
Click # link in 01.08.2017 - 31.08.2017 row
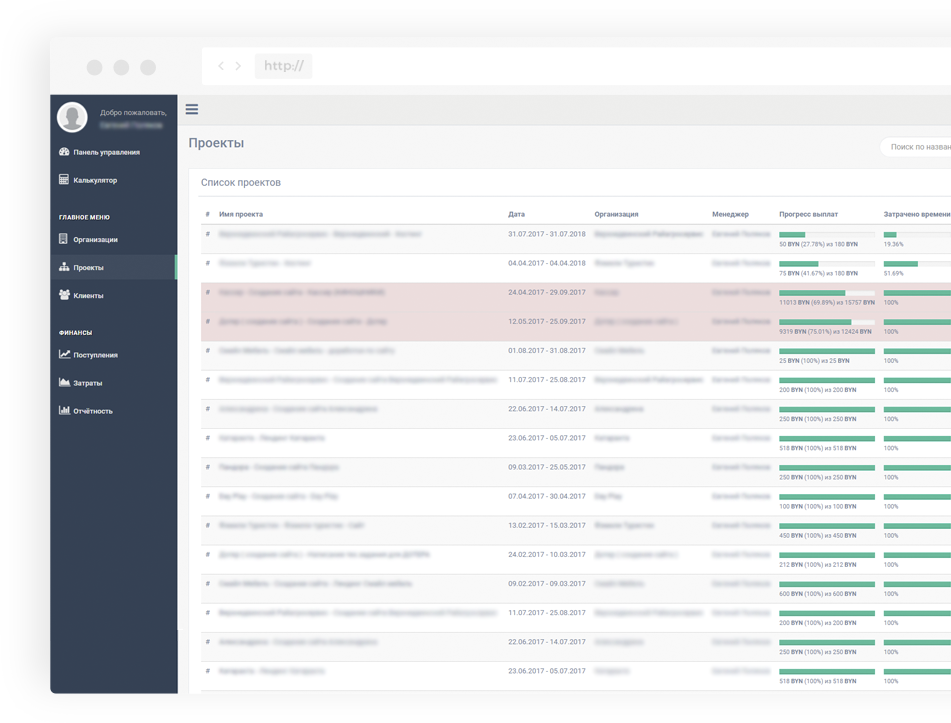207,351
